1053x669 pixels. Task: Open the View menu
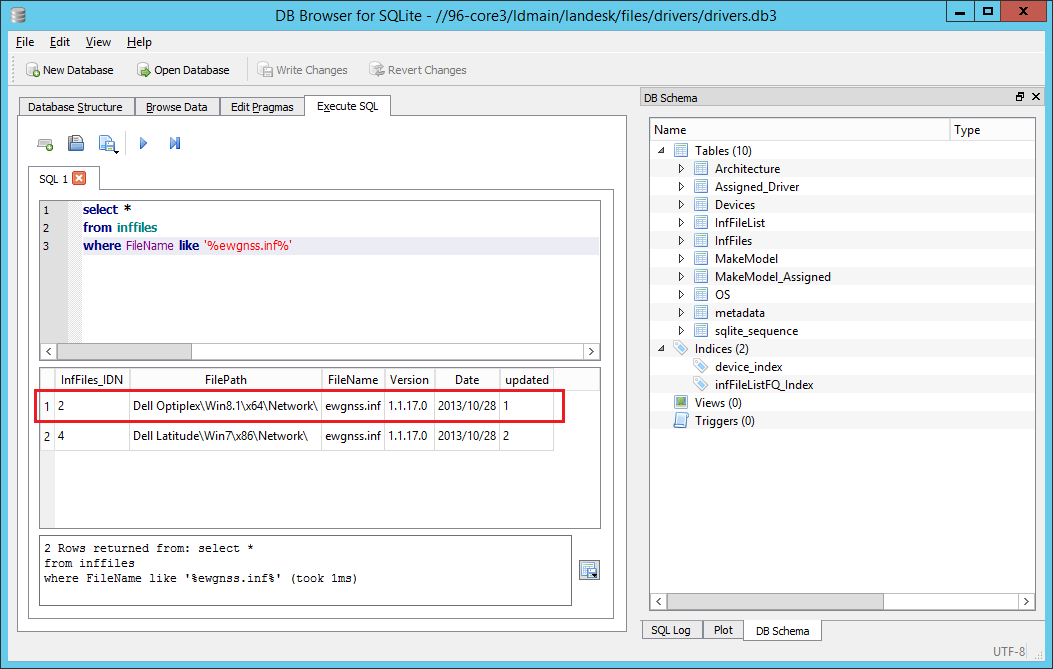[97, 42]
